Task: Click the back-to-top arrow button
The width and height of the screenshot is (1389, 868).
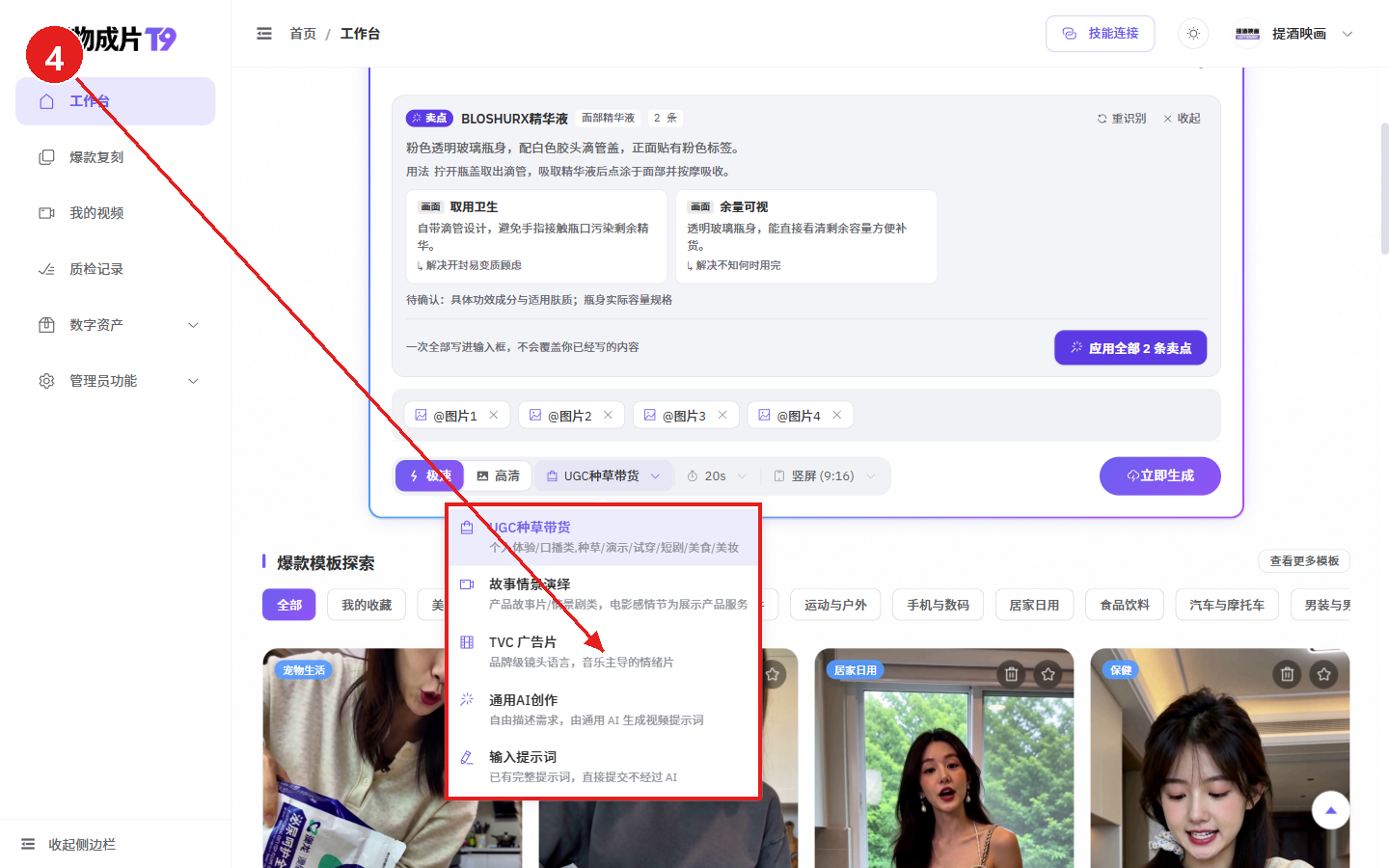Action: (x=1331, y=810)
